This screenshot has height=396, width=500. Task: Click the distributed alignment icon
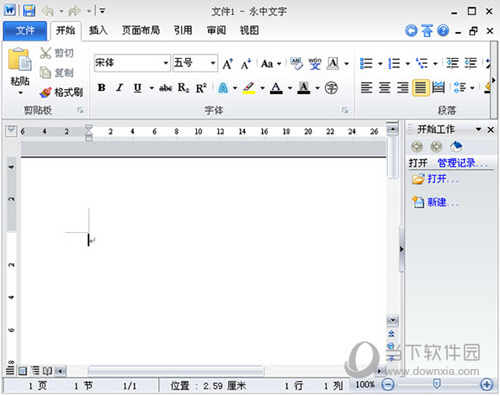click(x=438, y=88)
